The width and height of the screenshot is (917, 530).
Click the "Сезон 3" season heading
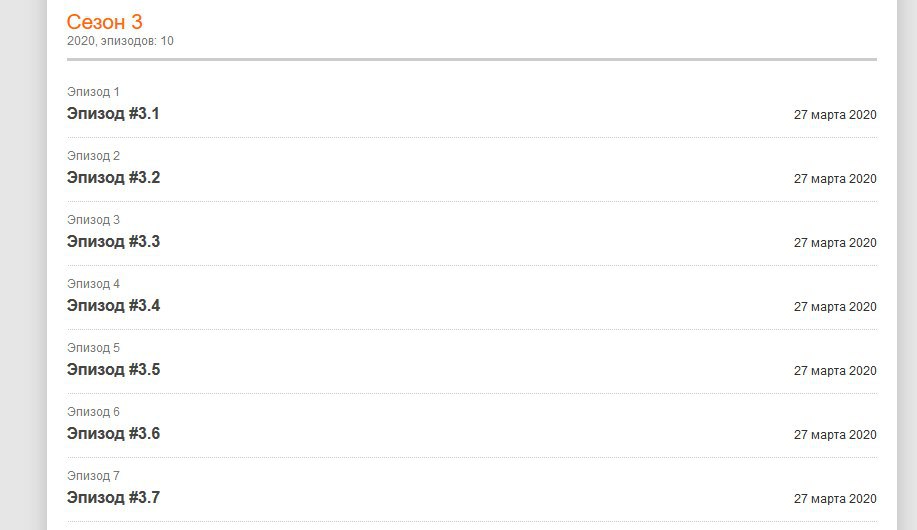click(104, 22)
